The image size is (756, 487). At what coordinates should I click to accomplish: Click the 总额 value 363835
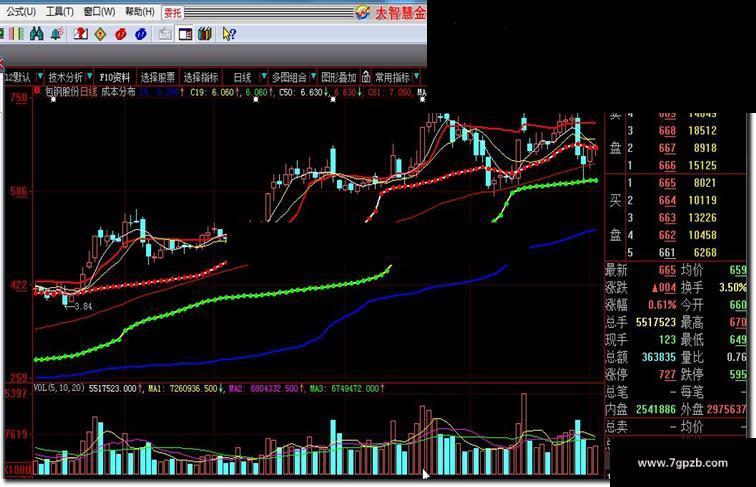coord(659,357)
